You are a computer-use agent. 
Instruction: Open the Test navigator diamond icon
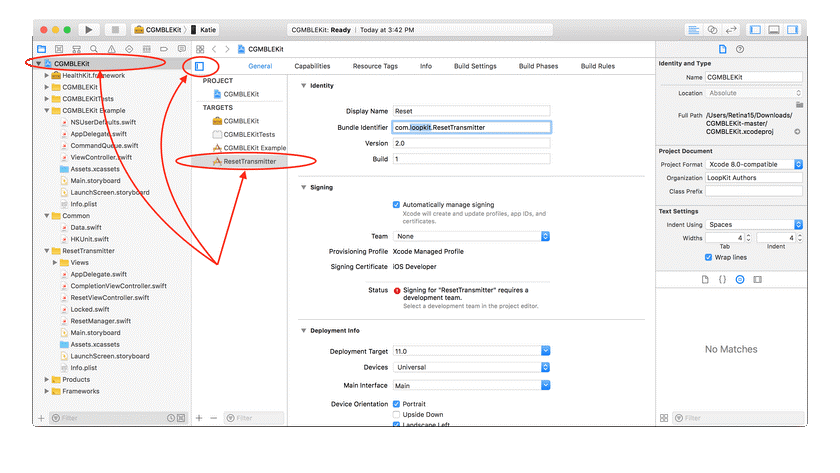tap(129, 49)
